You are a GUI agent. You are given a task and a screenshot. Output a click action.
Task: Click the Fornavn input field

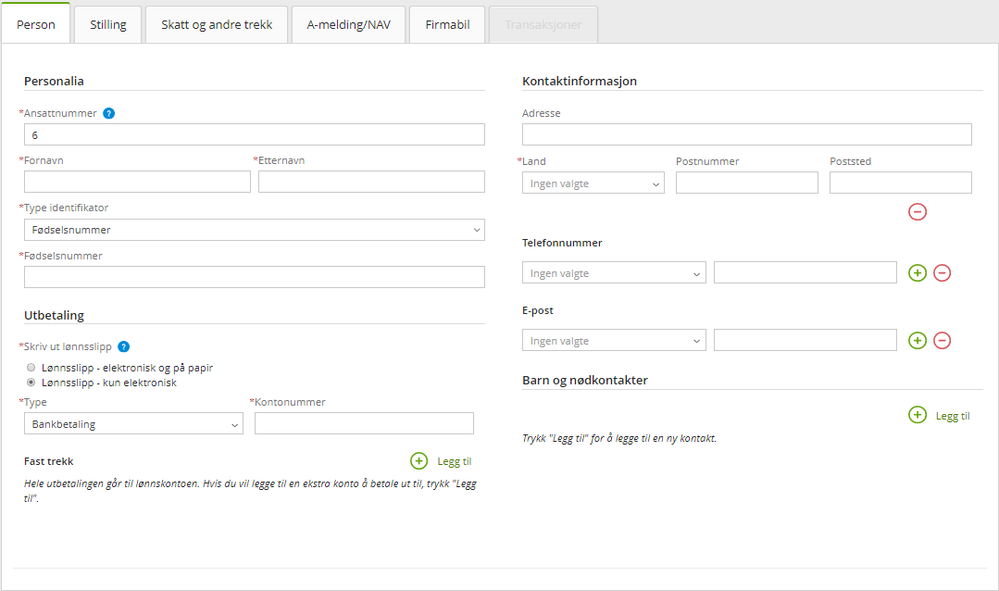(x=137, y=182)
